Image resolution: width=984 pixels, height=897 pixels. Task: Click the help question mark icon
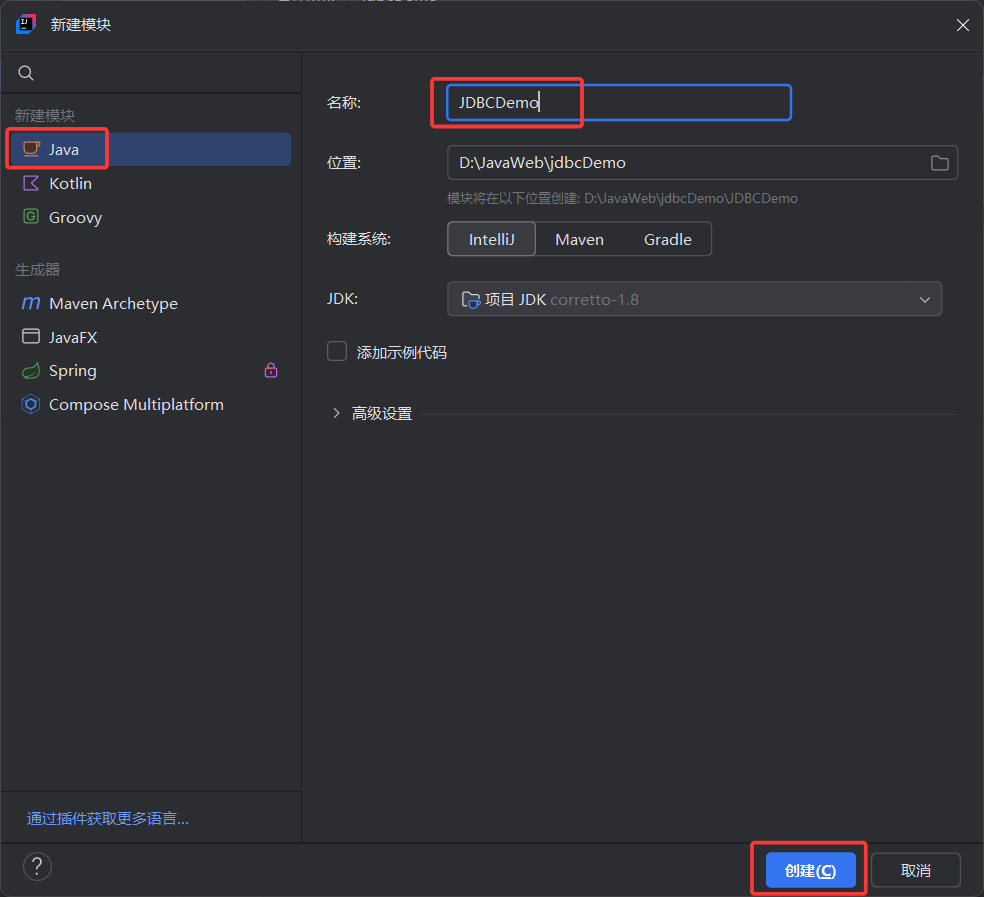[37, 866]
